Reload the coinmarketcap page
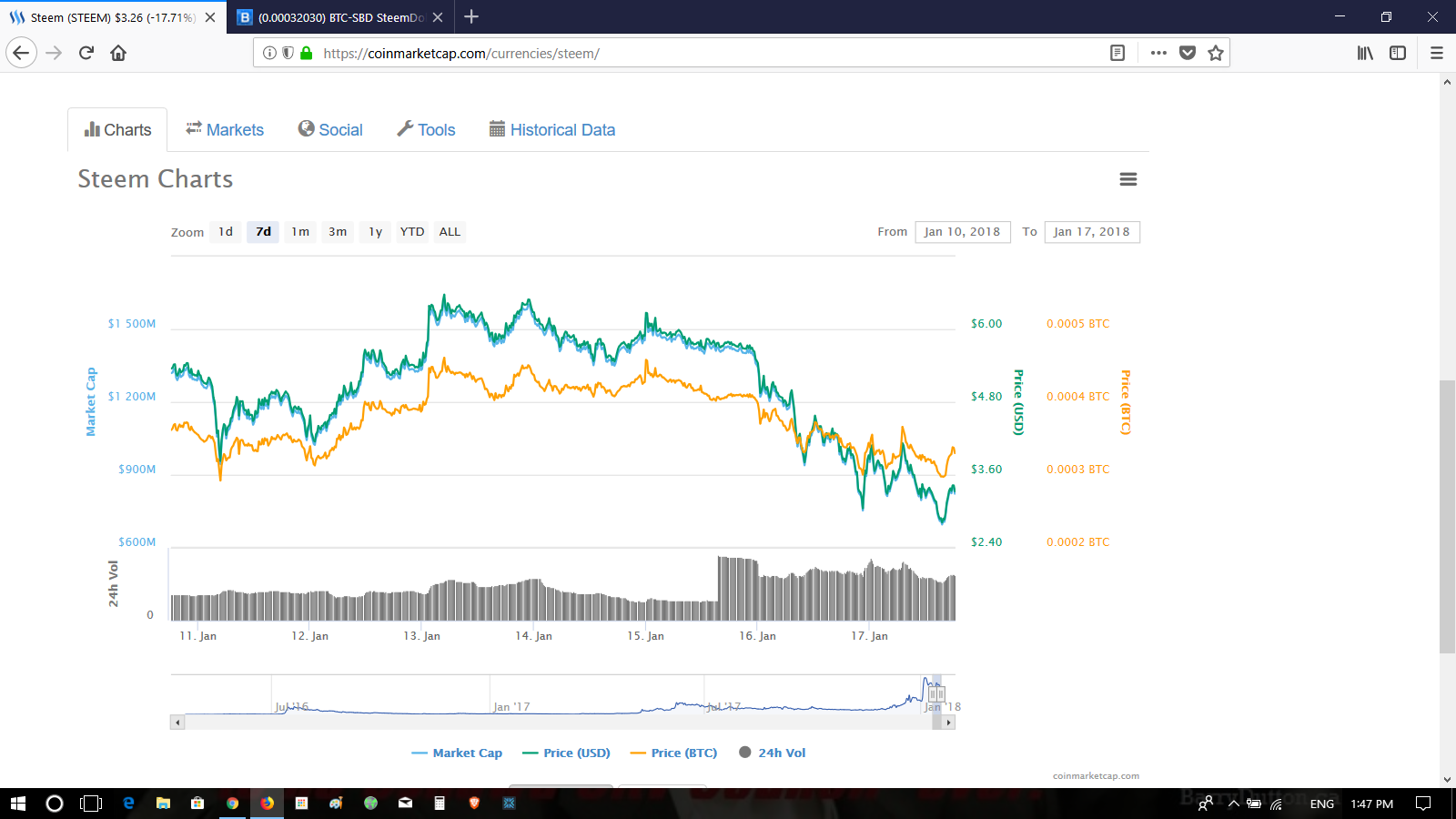 86,53
